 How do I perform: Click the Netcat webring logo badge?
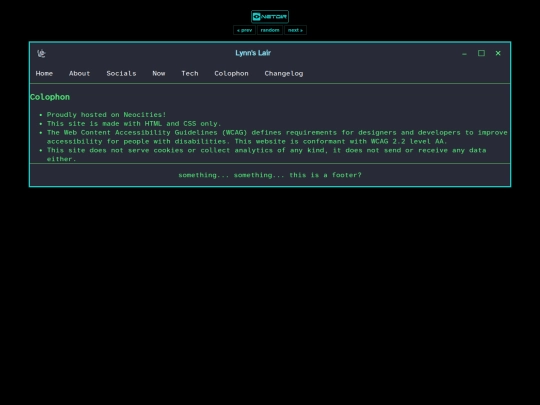pos(270,17)
